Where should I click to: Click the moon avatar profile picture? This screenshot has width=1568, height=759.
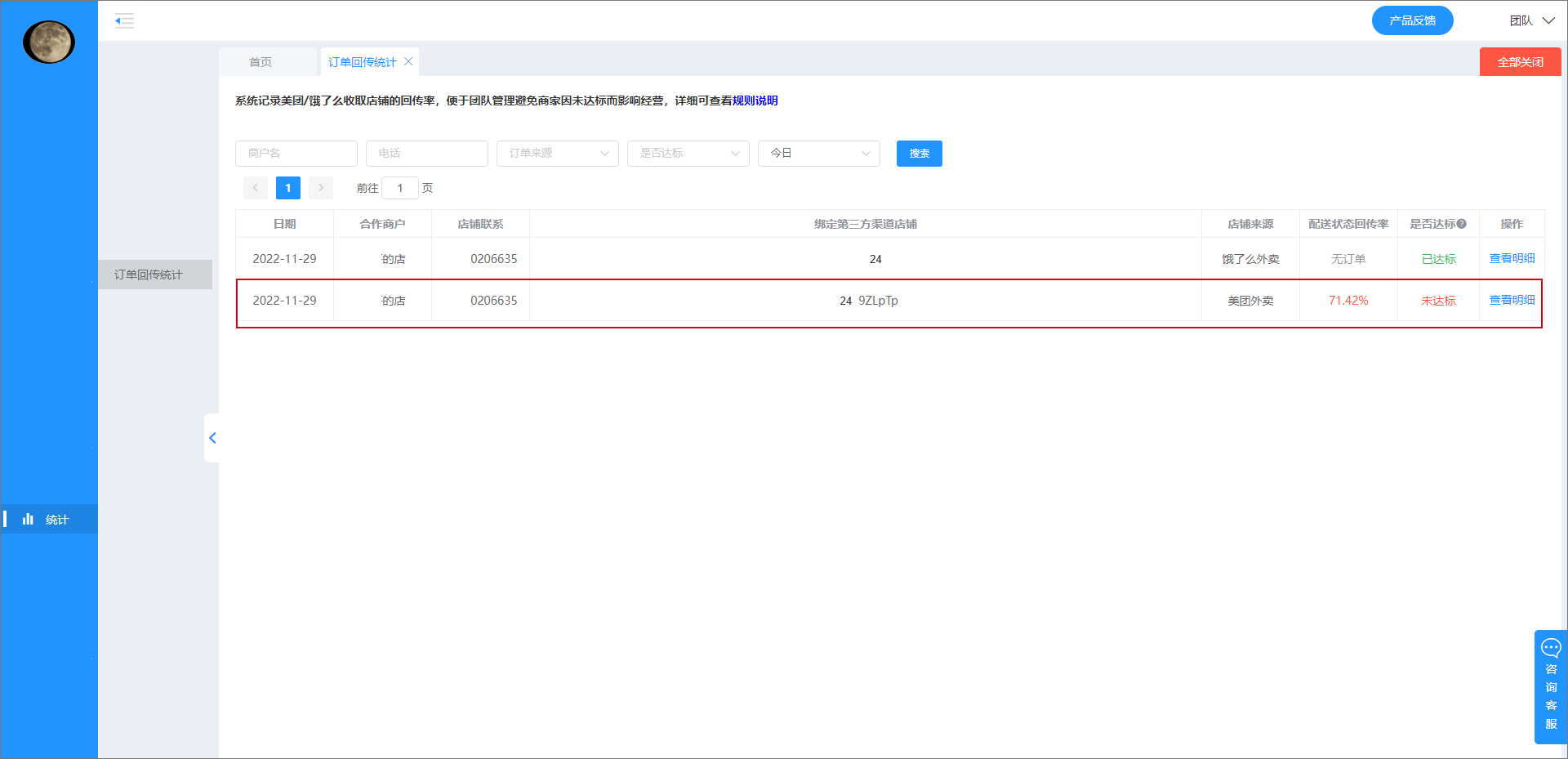49,42
